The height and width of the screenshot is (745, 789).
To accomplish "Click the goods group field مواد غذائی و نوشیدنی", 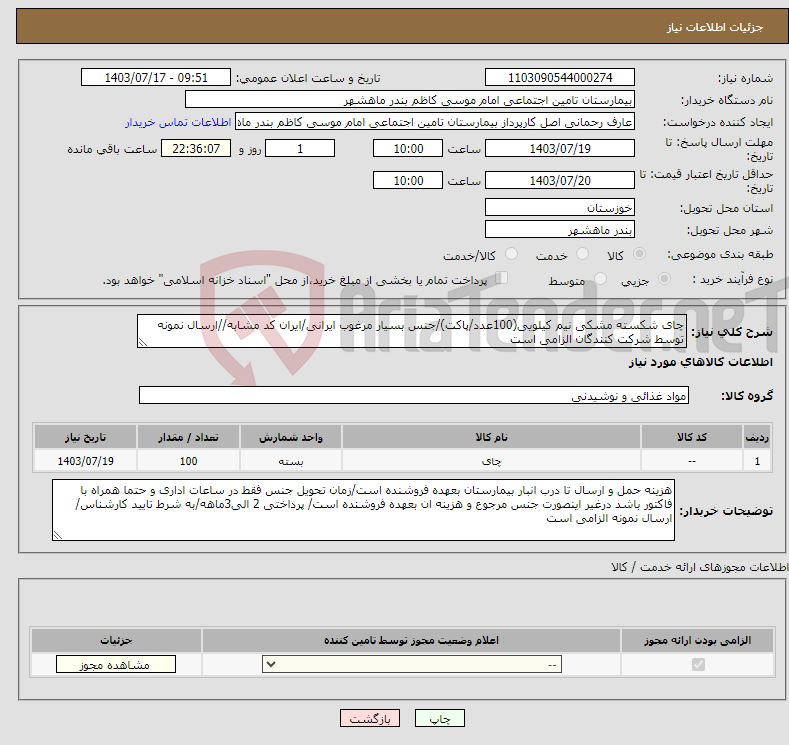I will (x=414, y=395).
